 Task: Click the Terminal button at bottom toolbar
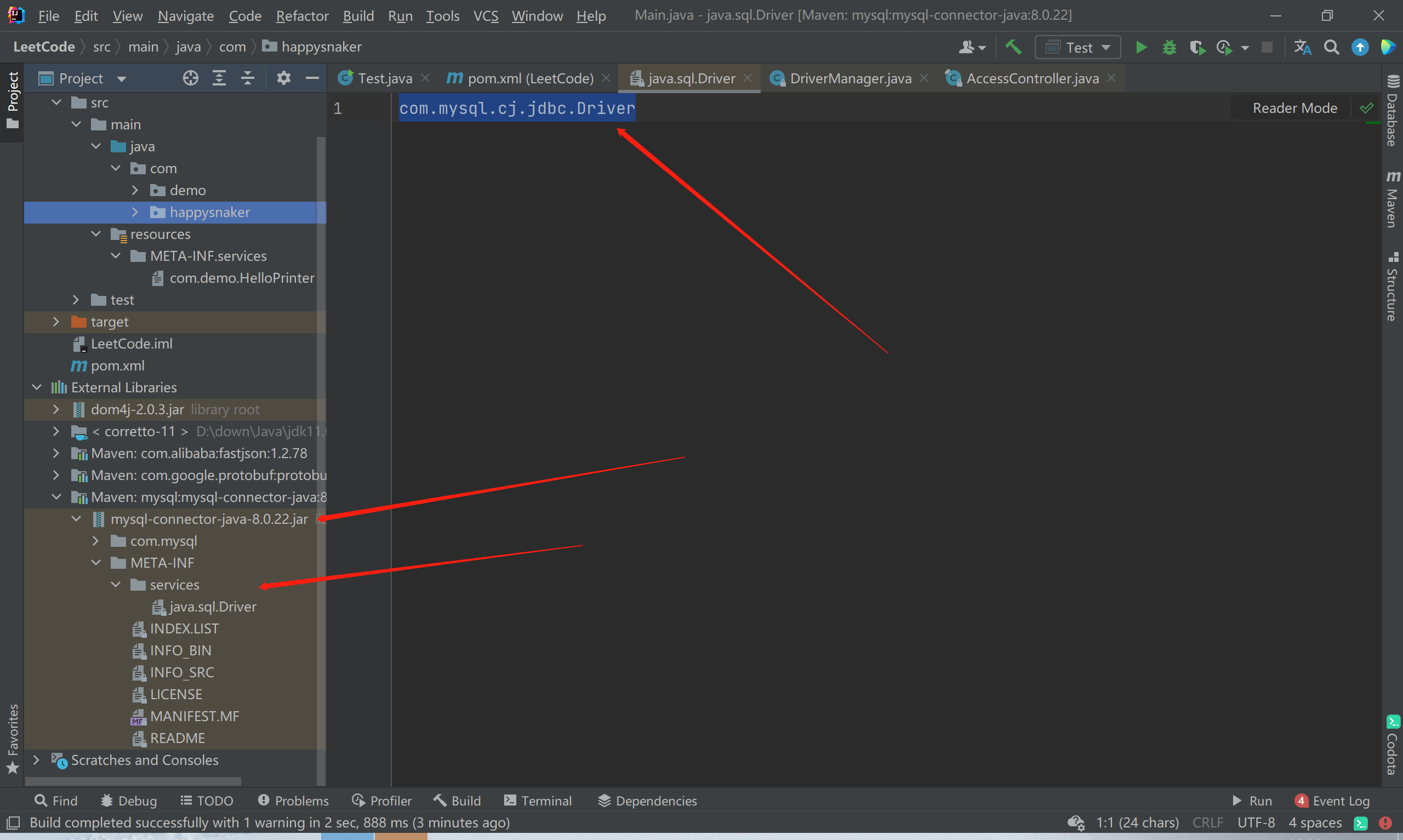click(540, 800)
